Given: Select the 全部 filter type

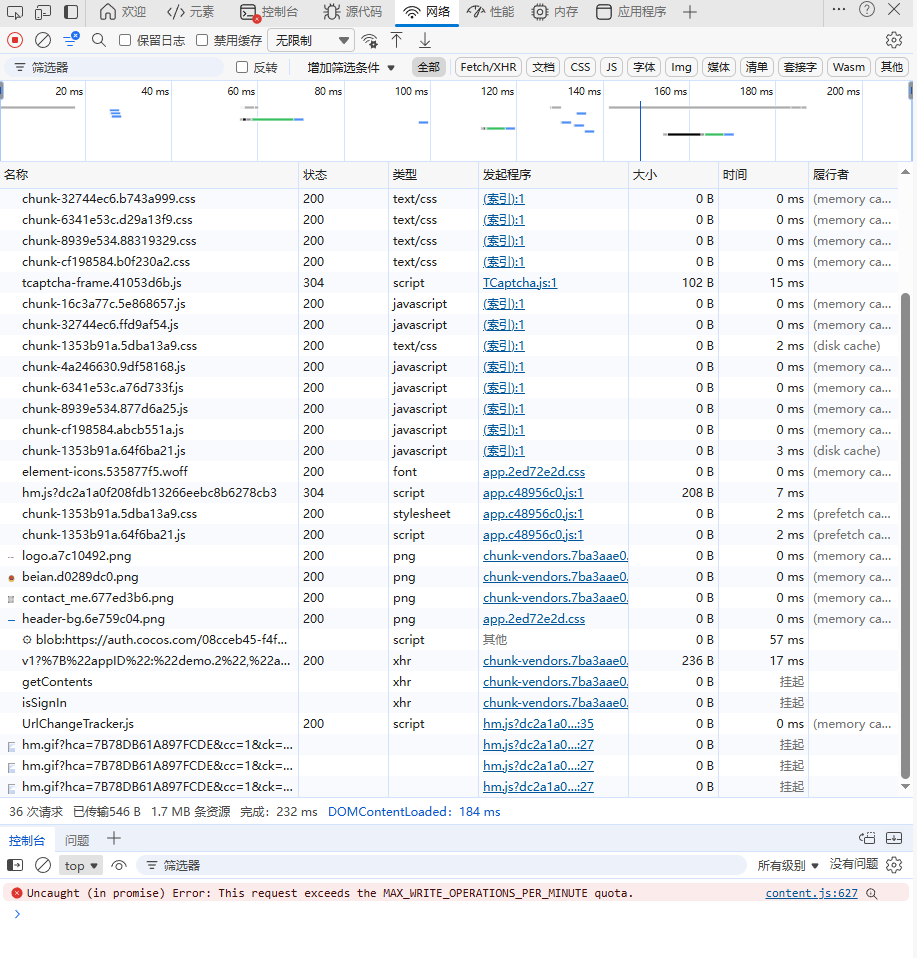Looking at the screenshot, I should [428, 67].
